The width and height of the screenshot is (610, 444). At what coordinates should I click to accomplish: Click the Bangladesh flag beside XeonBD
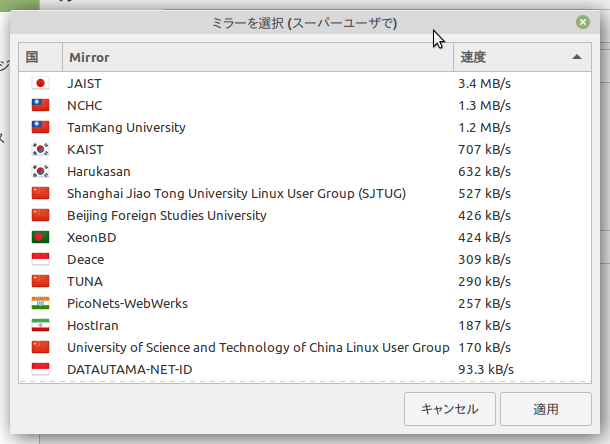click(40, 237)
